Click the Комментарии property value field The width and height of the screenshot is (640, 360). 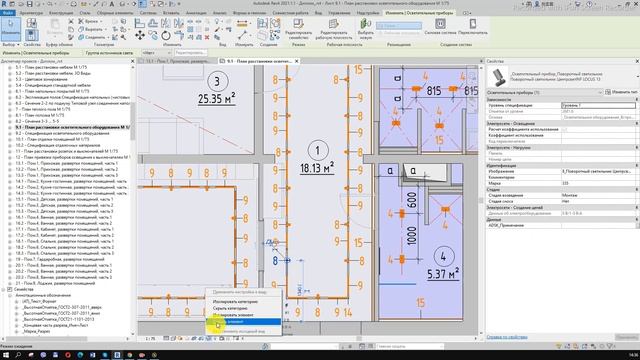tap(598, 178)
